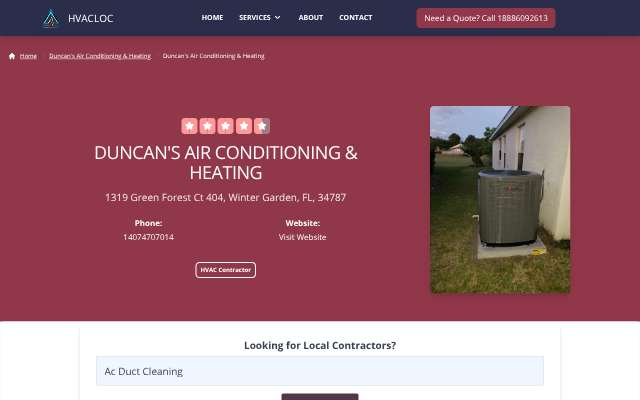640x400 pixels.
Task: Expand the Services dropdown chevron
Action: click(278, 18)
